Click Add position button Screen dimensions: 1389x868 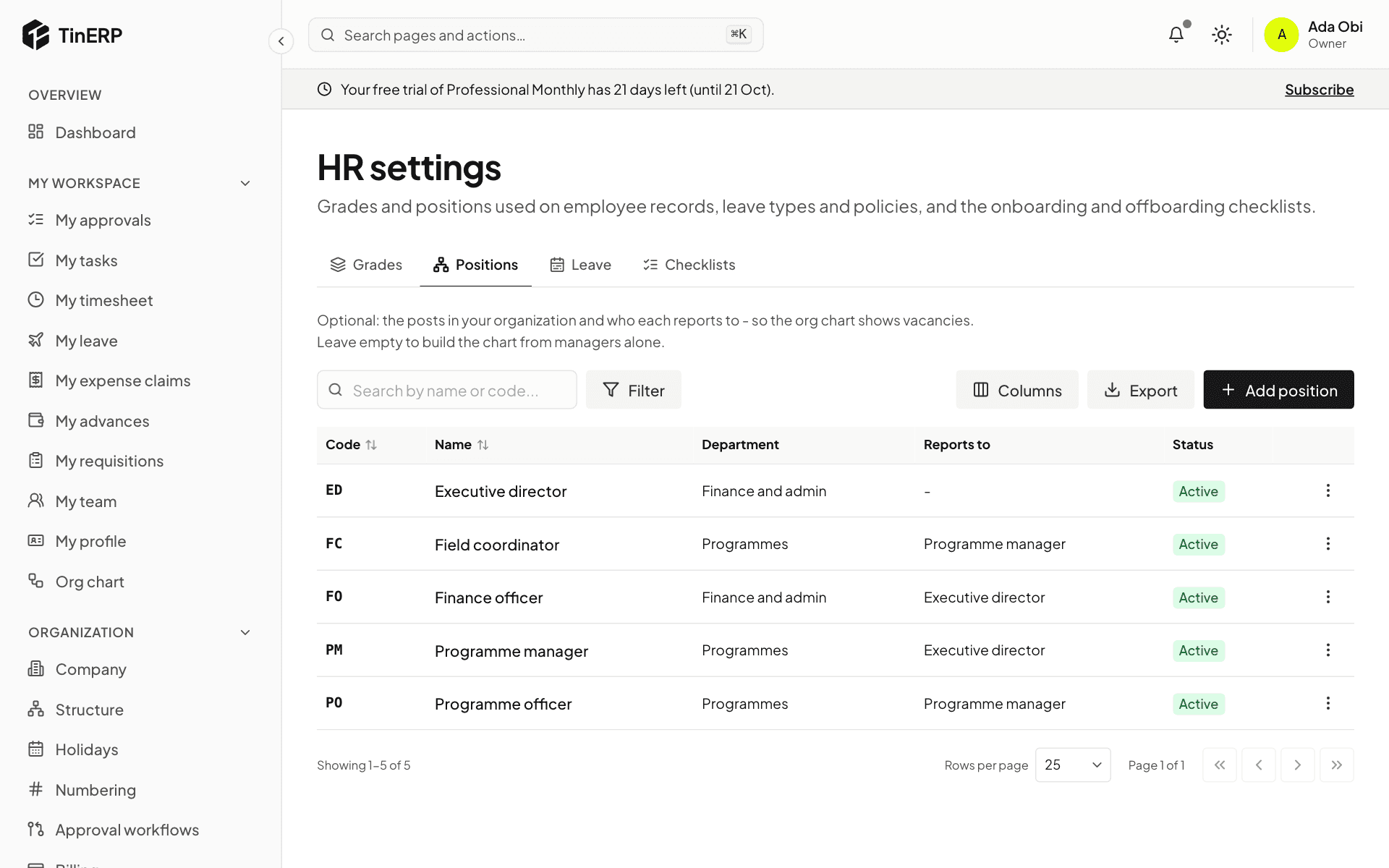pyautogui.click(x=1278, y=390)
